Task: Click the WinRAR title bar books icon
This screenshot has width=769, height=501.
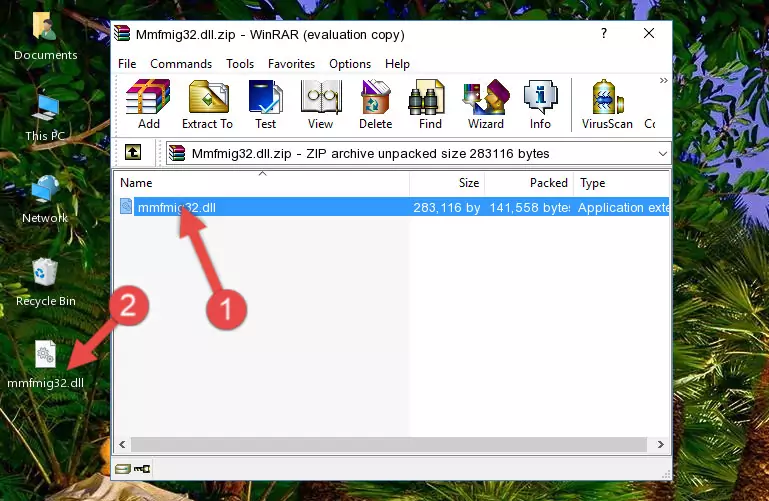Action: click(122, 34)
